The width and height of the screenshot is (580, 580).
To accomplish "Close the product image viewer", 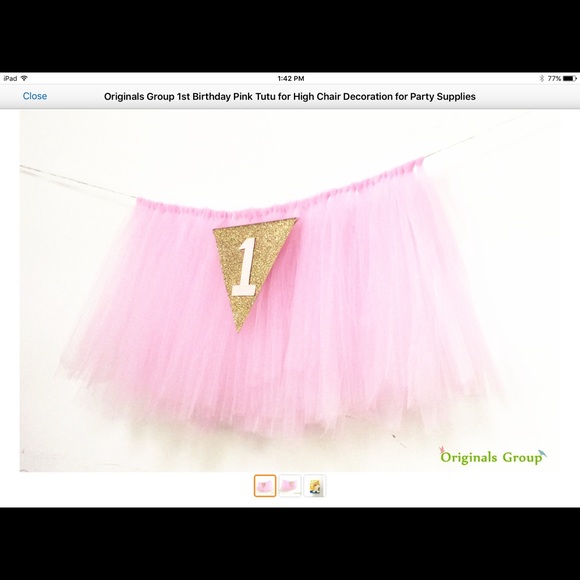I will pos(35,96).
